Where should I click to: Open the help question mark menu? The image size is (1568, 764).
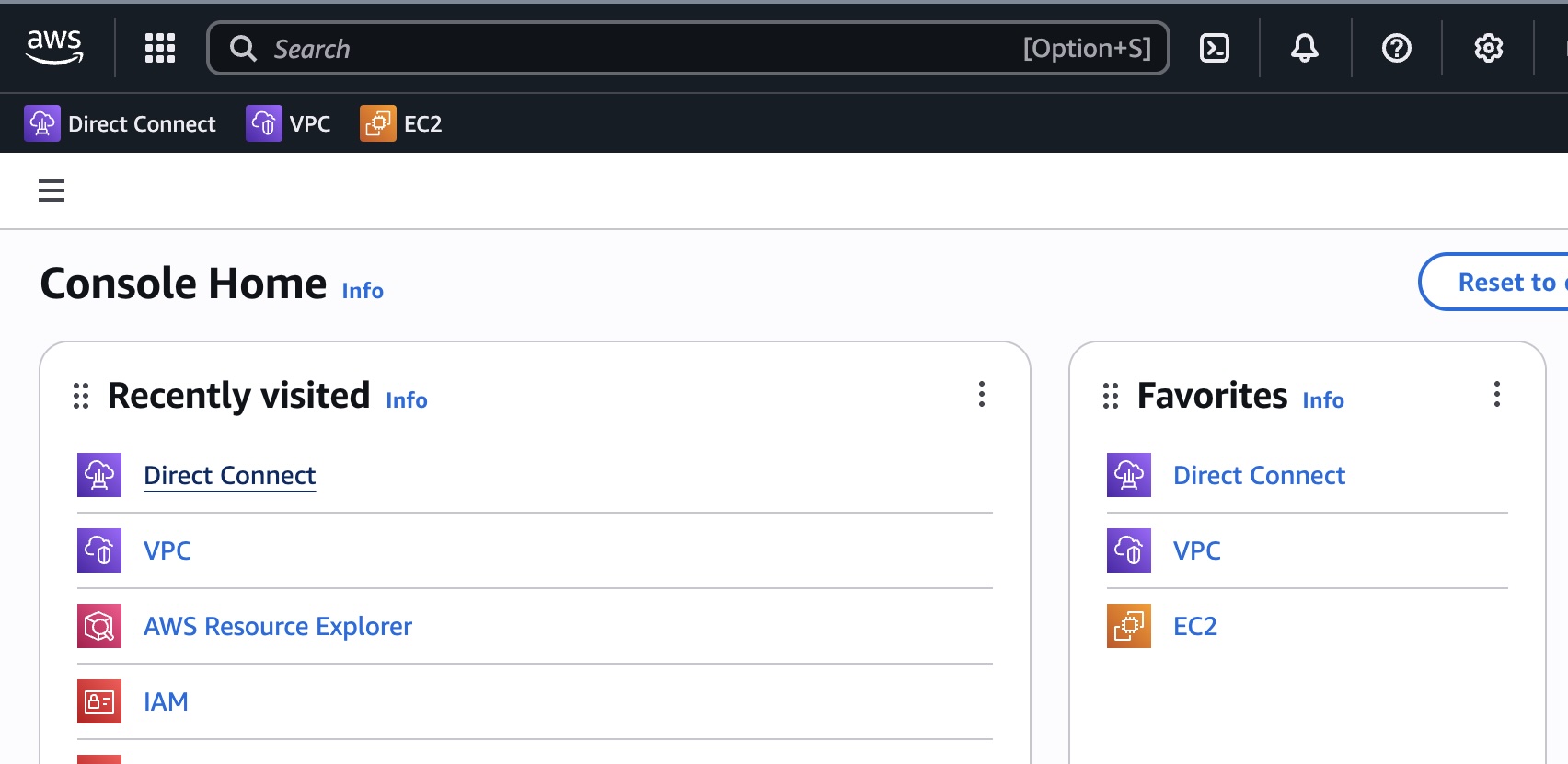pyautogui.click(x=1397, y=48)
